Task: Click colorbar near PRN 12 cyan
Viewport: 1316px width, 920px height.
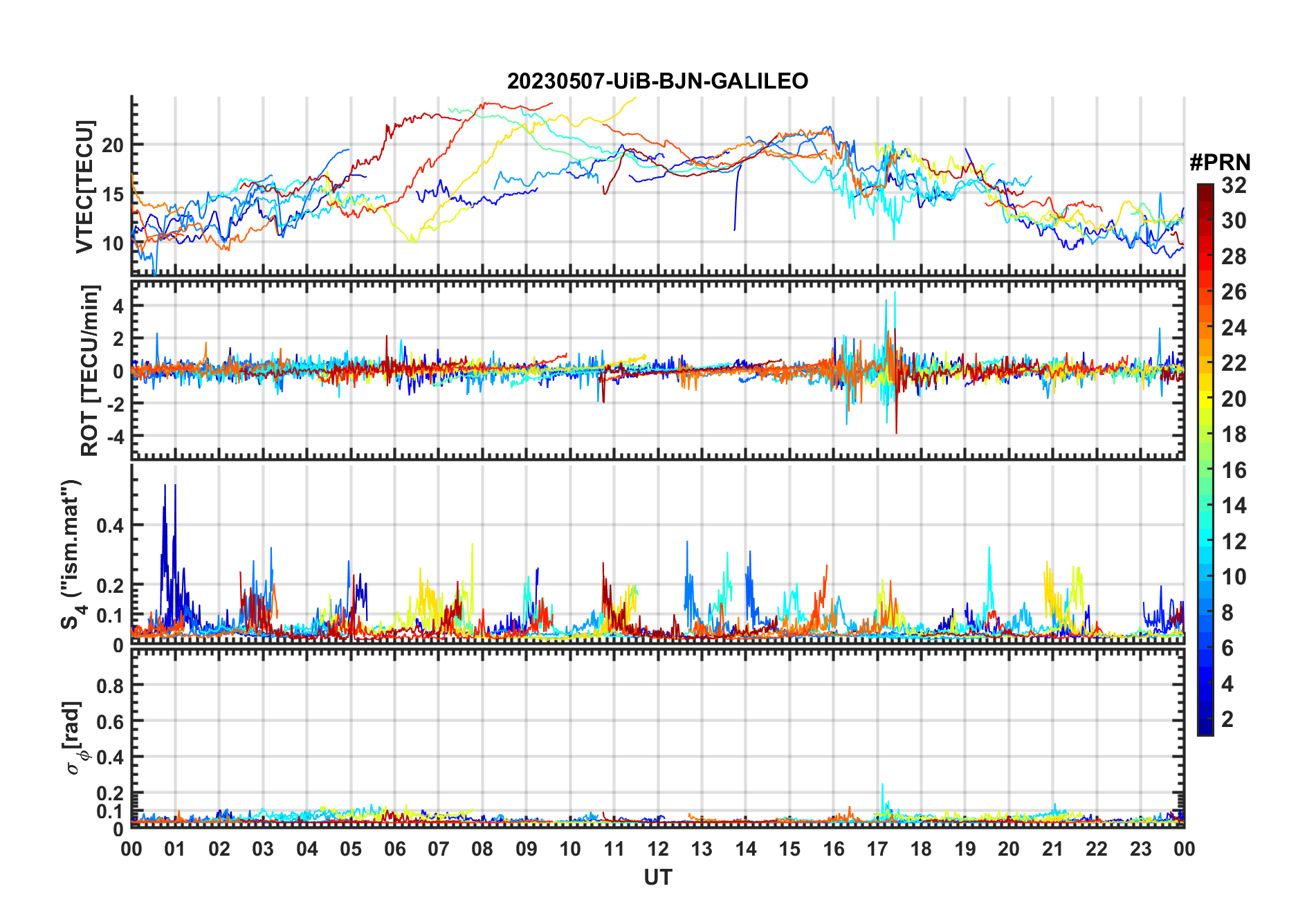Action: coord(1205,542)
